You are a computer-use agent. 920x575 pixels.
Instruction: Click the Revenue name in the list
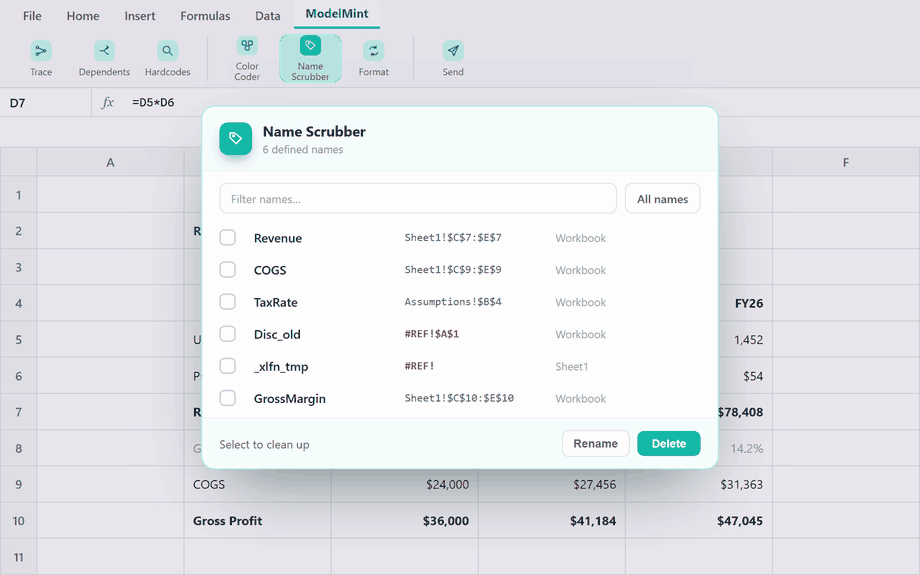click(278, 238)
